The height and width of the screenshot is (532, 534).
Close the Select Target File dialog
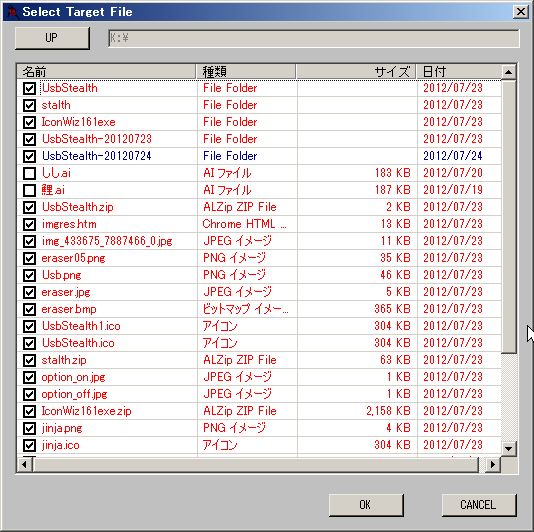pyautogui.click(x=521, y=12)
